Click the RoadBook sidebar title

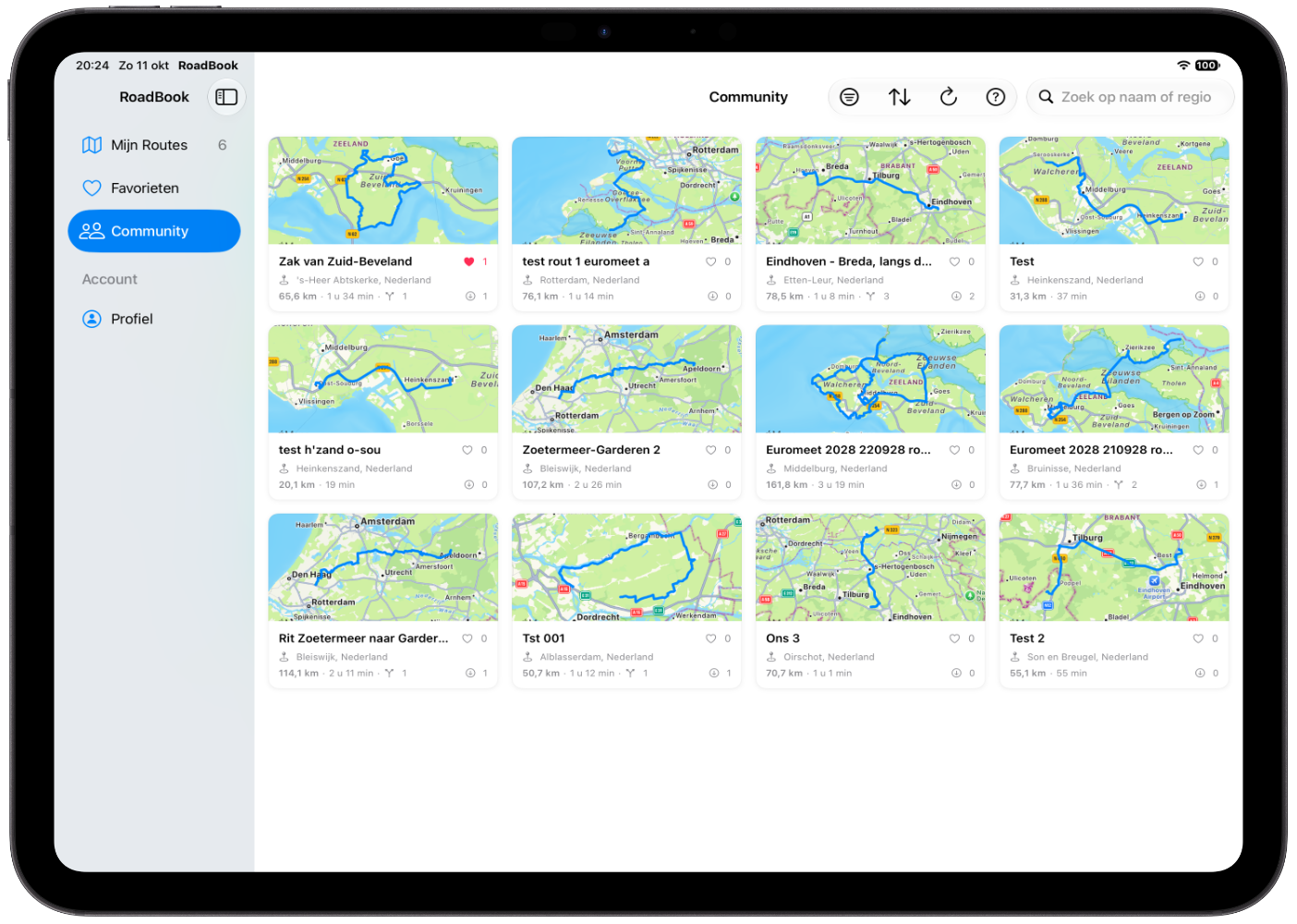click(x=154, y=97)
